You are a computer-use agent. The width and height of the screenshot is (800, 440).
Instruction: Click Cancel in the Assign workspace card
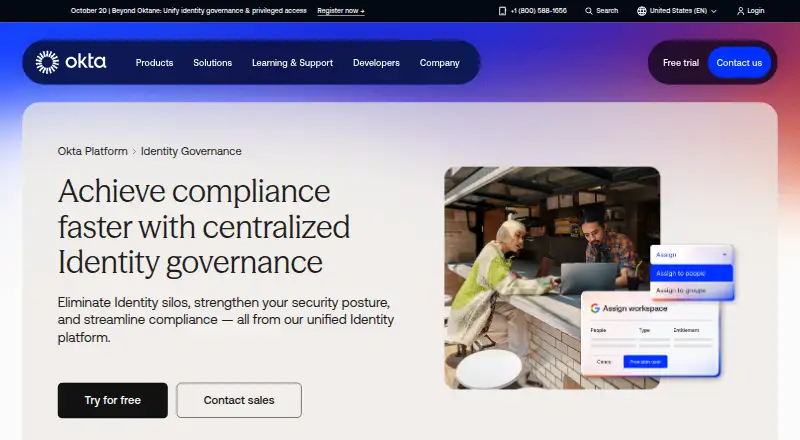604,361
